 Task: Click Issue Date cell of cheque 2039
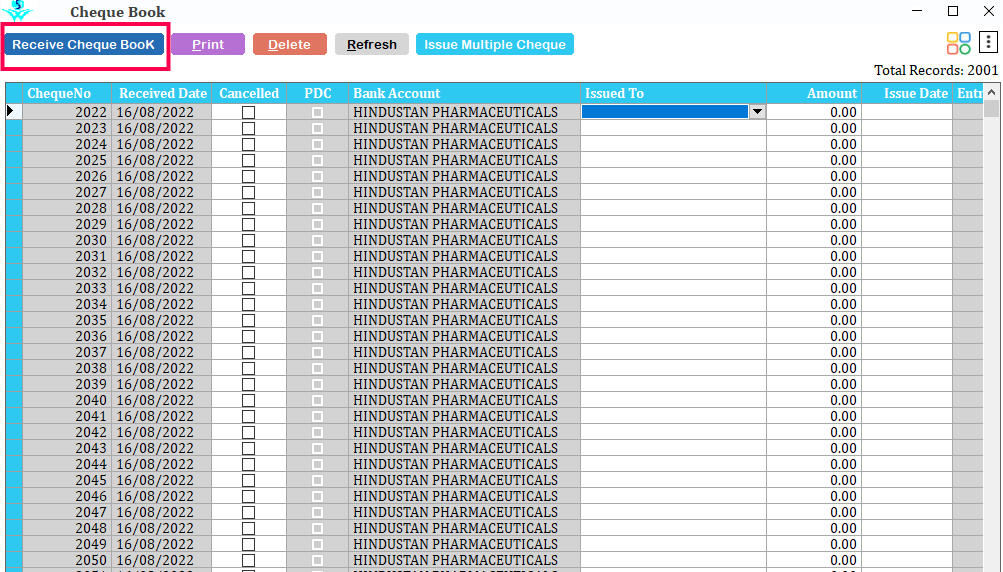point(907,385)
